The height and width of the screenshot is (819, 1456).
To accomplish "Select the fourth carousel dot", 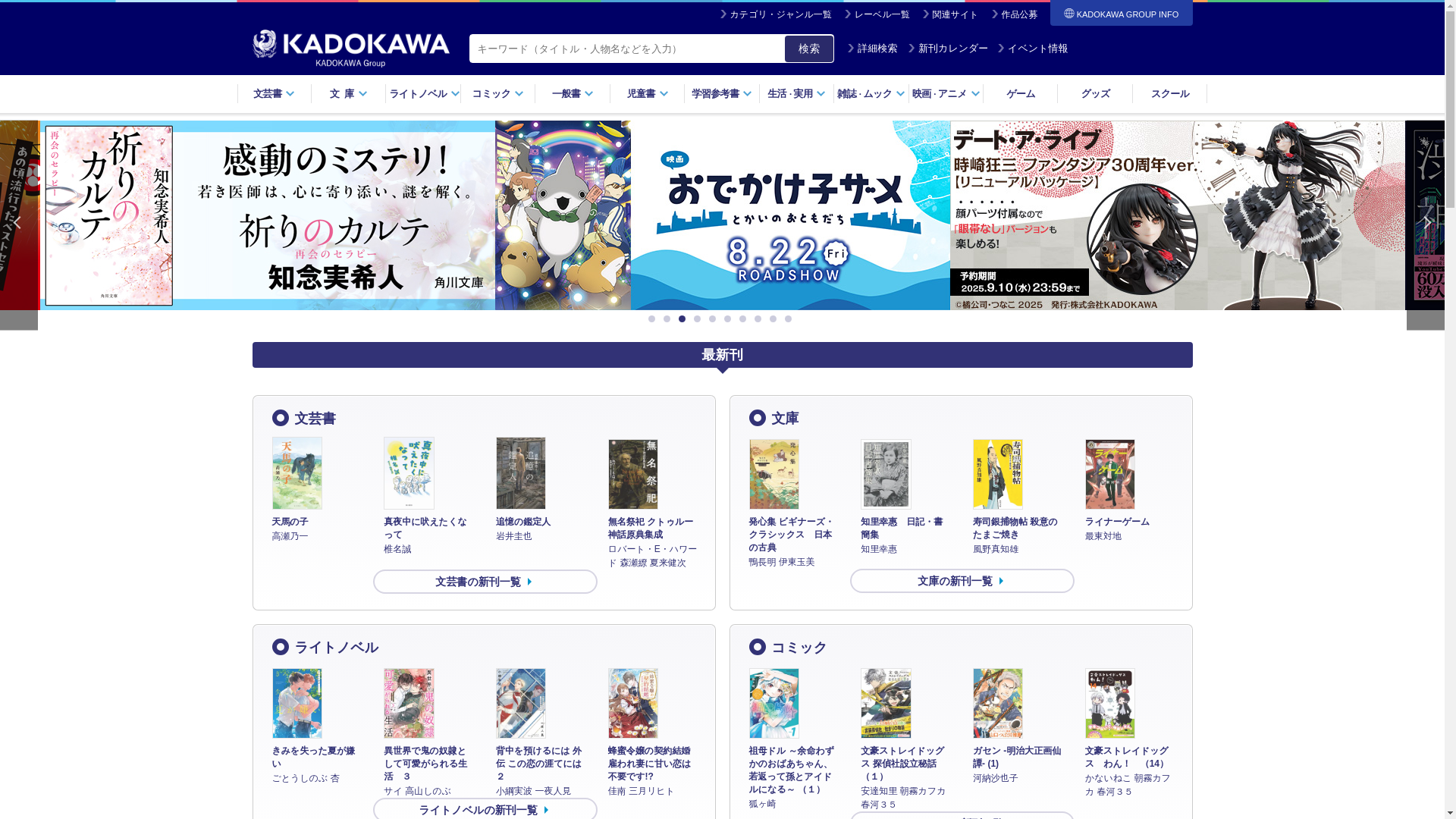I will coord(697,319).
